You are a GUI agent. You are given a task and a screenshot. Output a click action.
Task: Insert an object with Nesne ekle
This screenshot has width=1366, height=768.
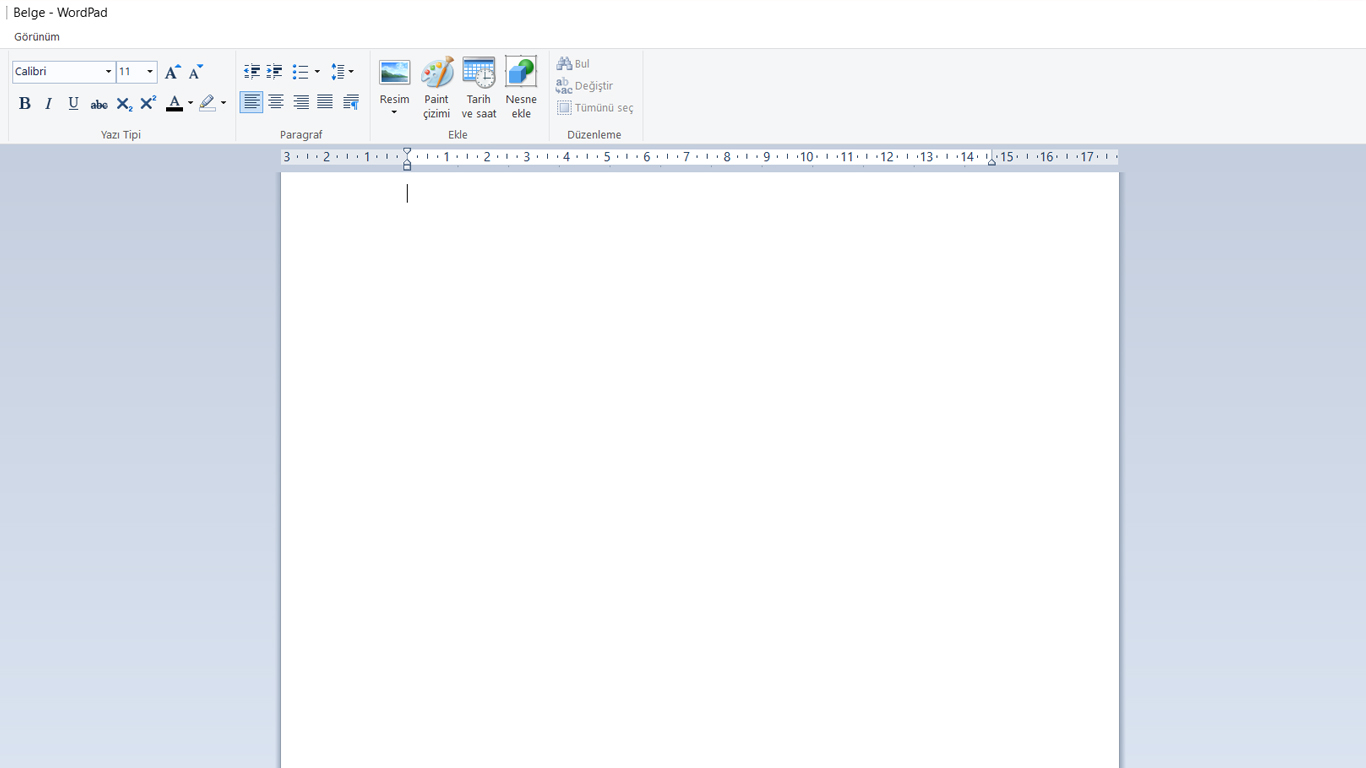click(x=521, y=85)
